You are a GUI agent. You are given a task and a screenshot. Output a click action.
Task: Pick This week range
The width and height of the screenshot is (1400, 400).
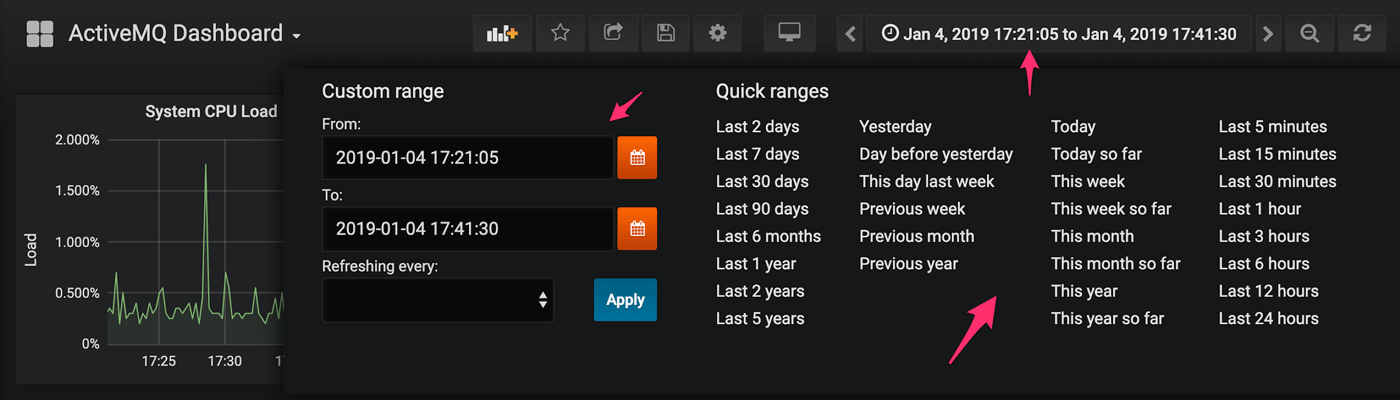1088,182
